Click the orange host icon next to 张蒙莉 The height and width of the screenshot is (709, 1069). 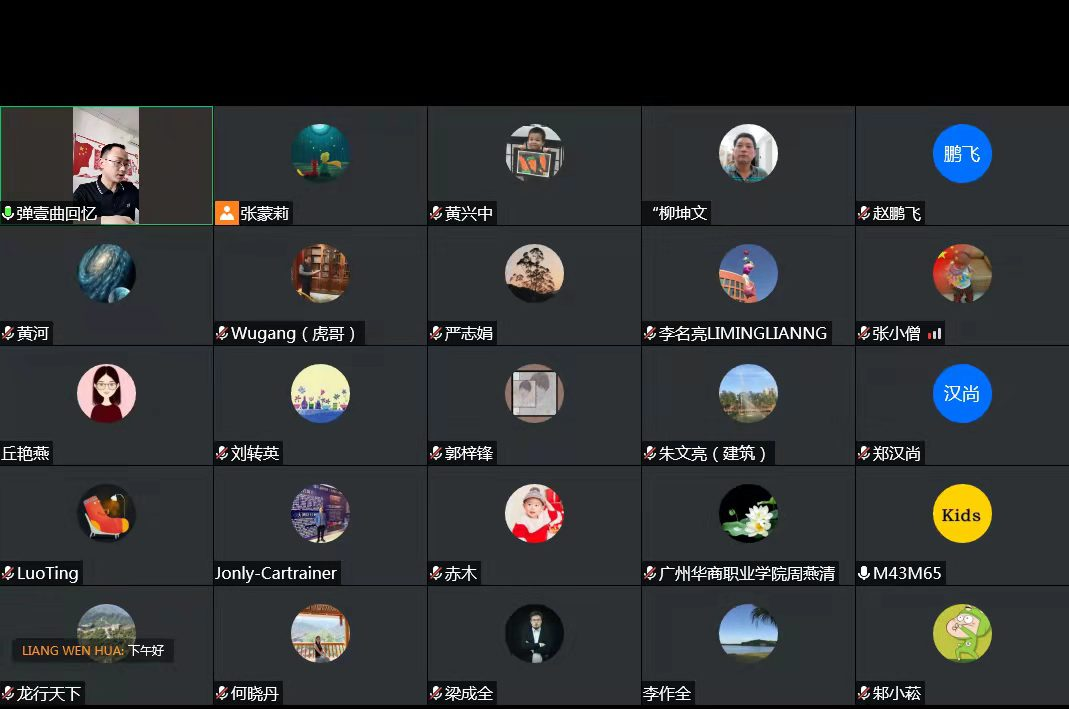coord(226,213)
